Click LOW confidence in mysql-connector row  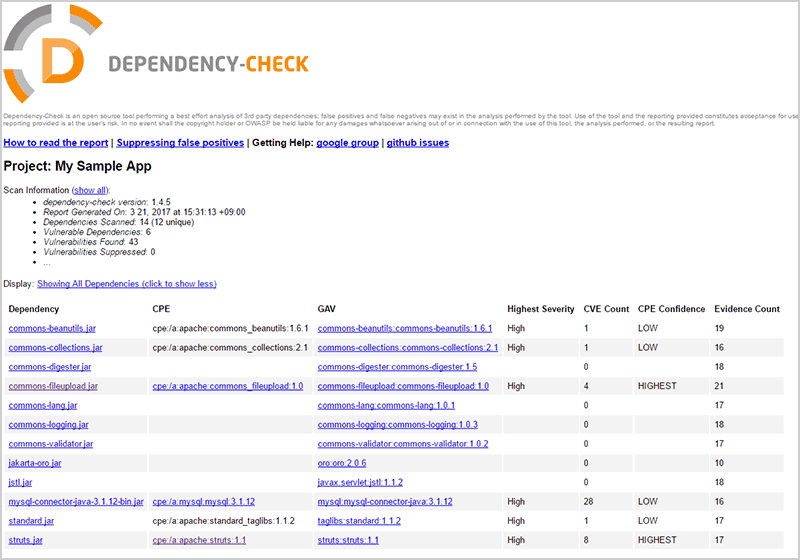click(x=647, y=502)
